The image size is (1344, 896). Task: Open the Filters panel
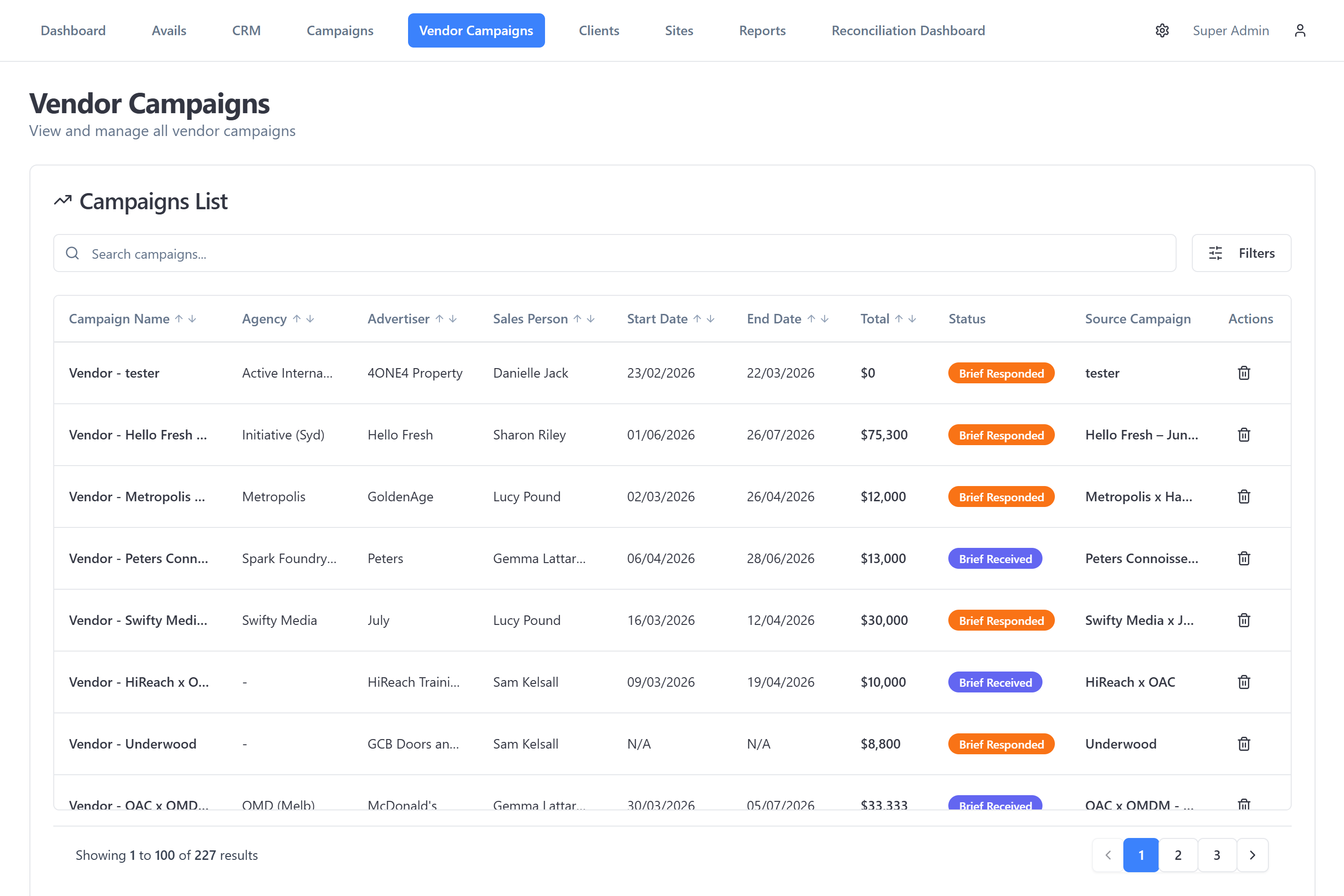pyautogui.click(x=1241, y=253)
